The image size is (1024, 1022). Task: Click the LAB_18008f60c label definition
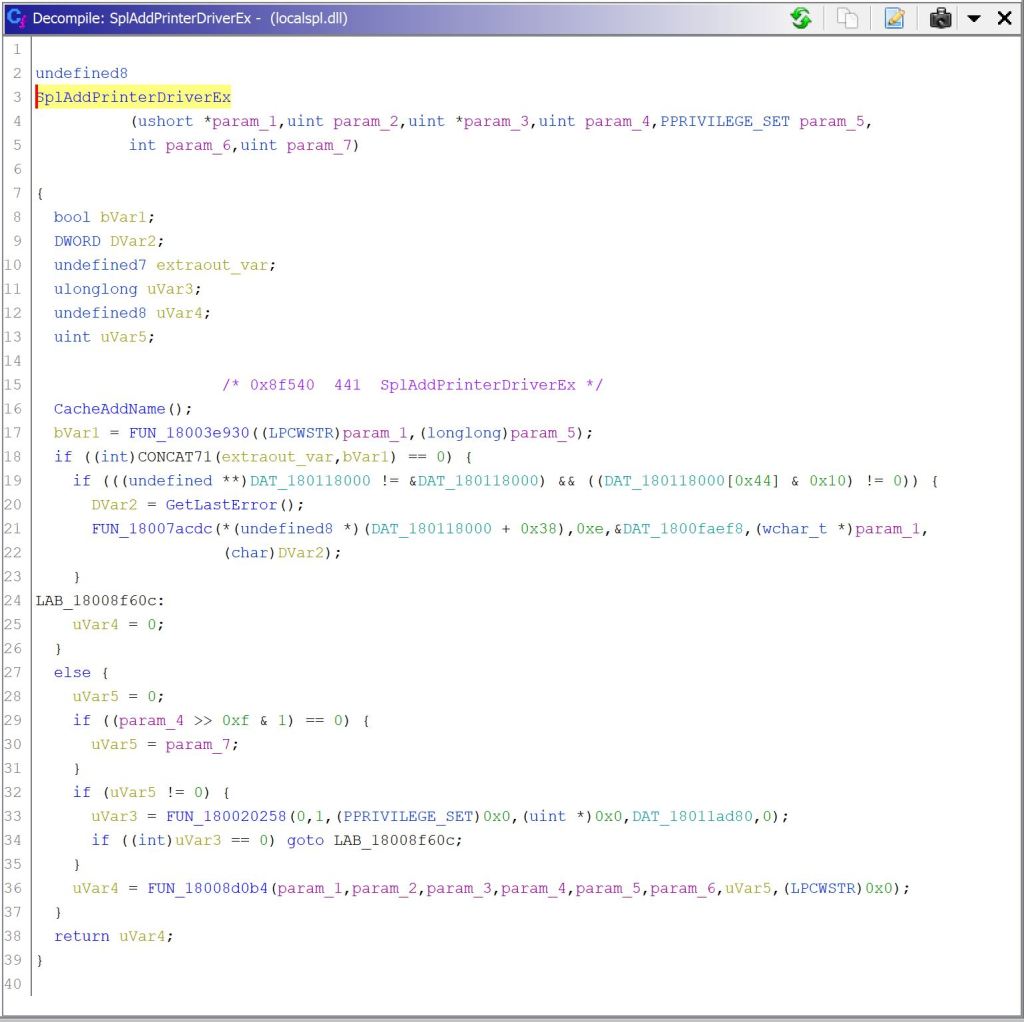[100, 601]
